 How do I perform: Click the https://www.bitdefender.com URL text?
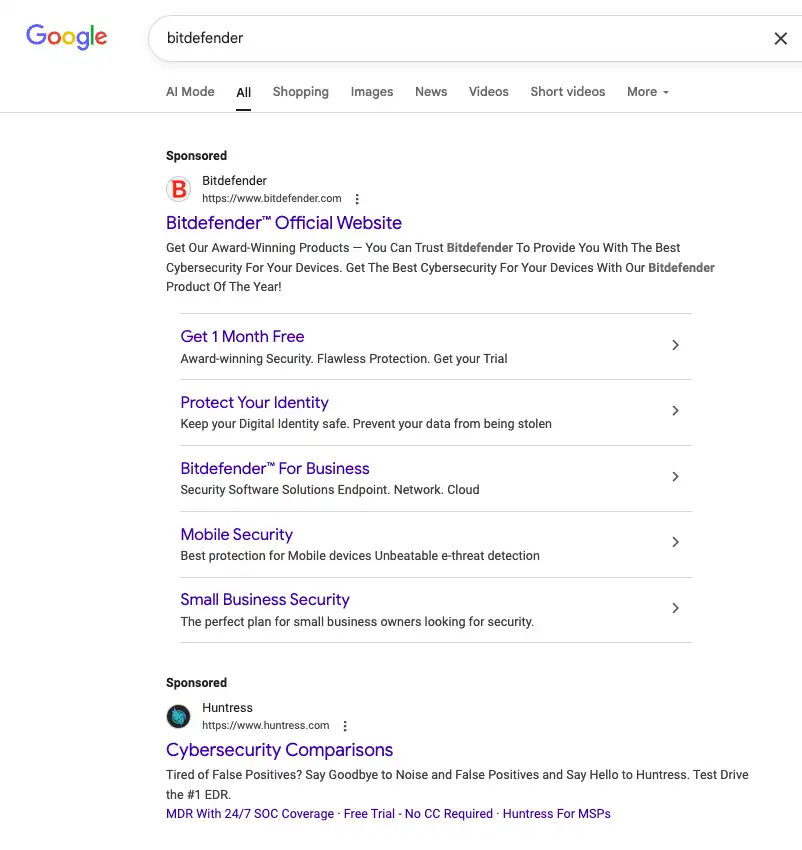(272, 198)
